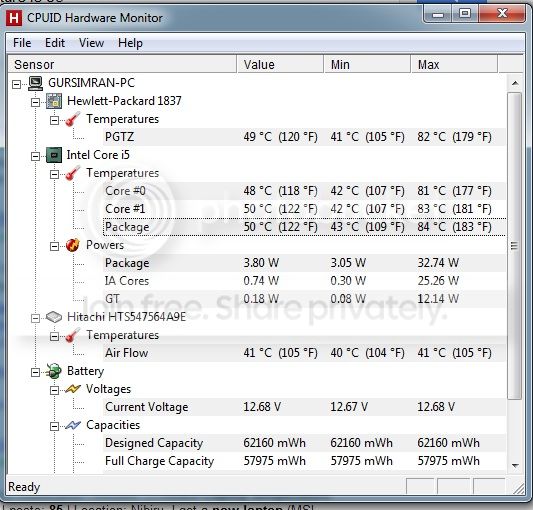Click the green Battery icon
The image size is (533, 510).
pyautogui.click(x=54, y=371)
